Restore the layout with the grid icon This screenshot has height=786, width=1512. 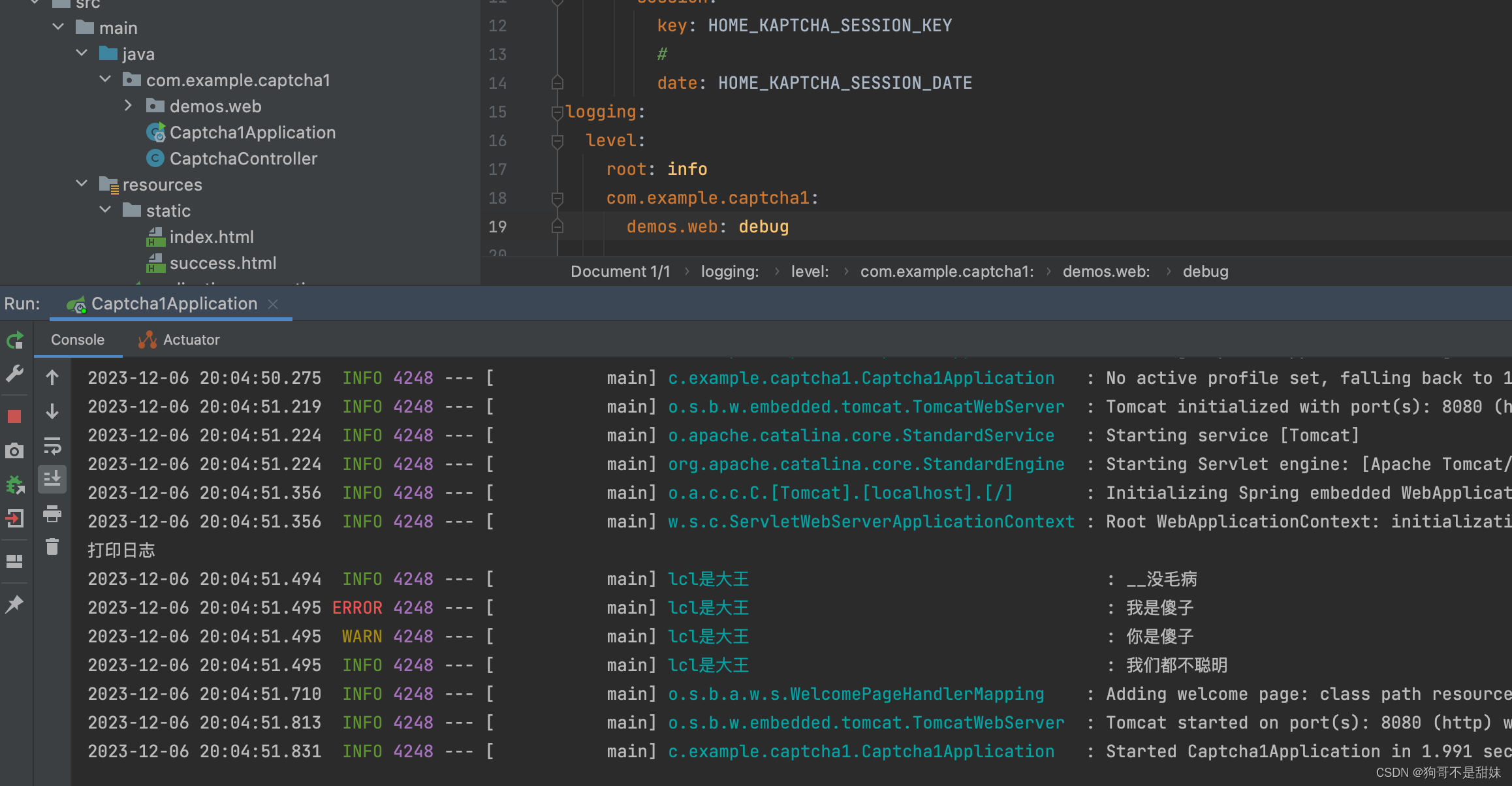14,561
